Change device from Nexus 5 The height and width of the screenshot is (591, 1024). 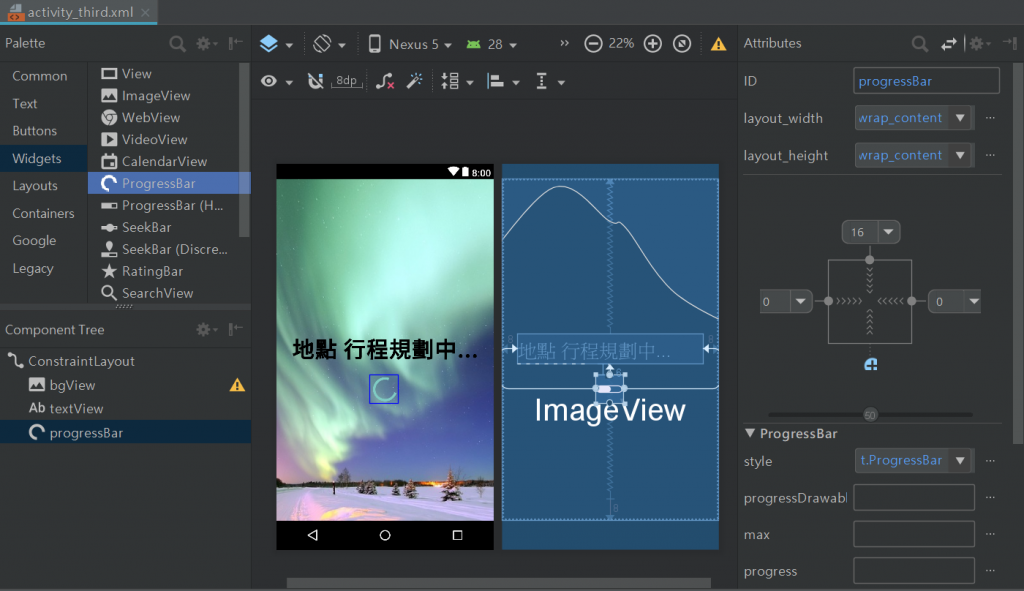pos(410,44)
